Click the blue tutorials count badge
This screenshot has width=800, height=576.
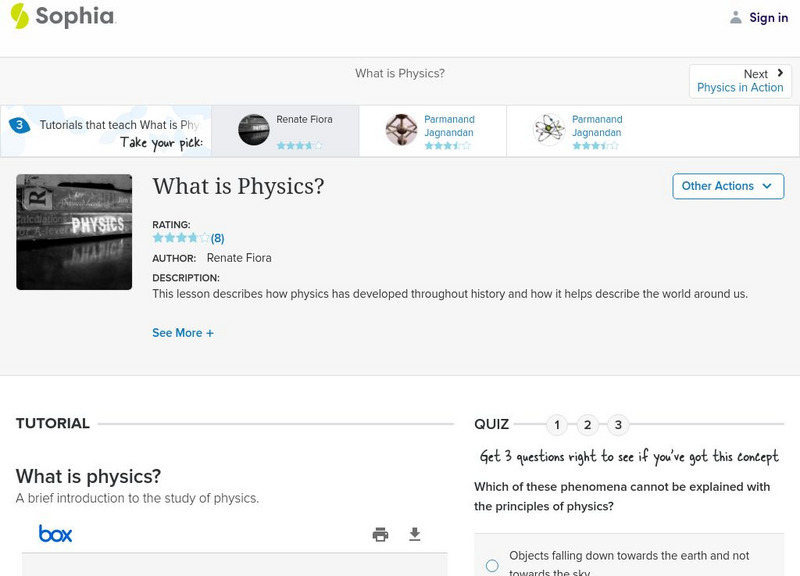tap(19, 126)
